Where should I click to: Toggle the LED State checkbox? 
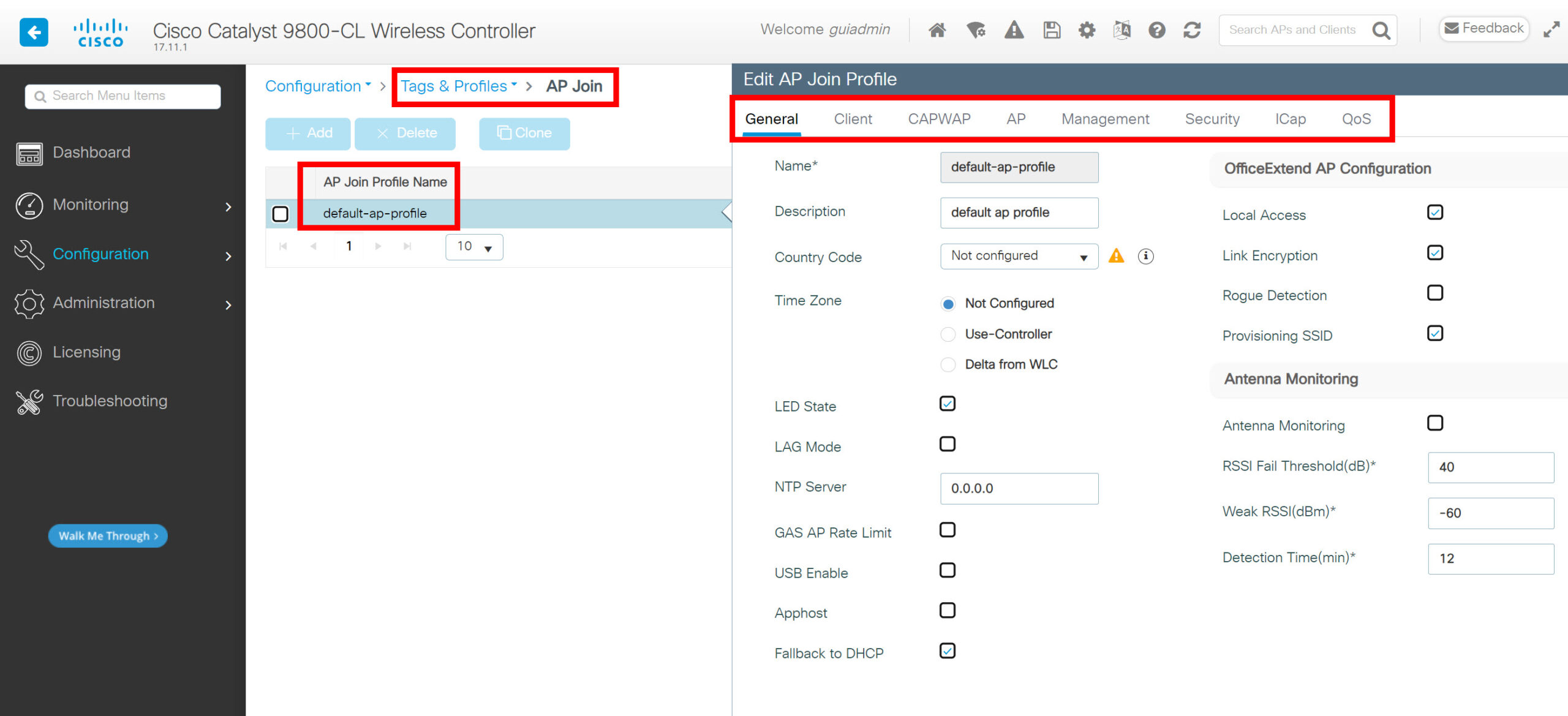click(947, 404)
